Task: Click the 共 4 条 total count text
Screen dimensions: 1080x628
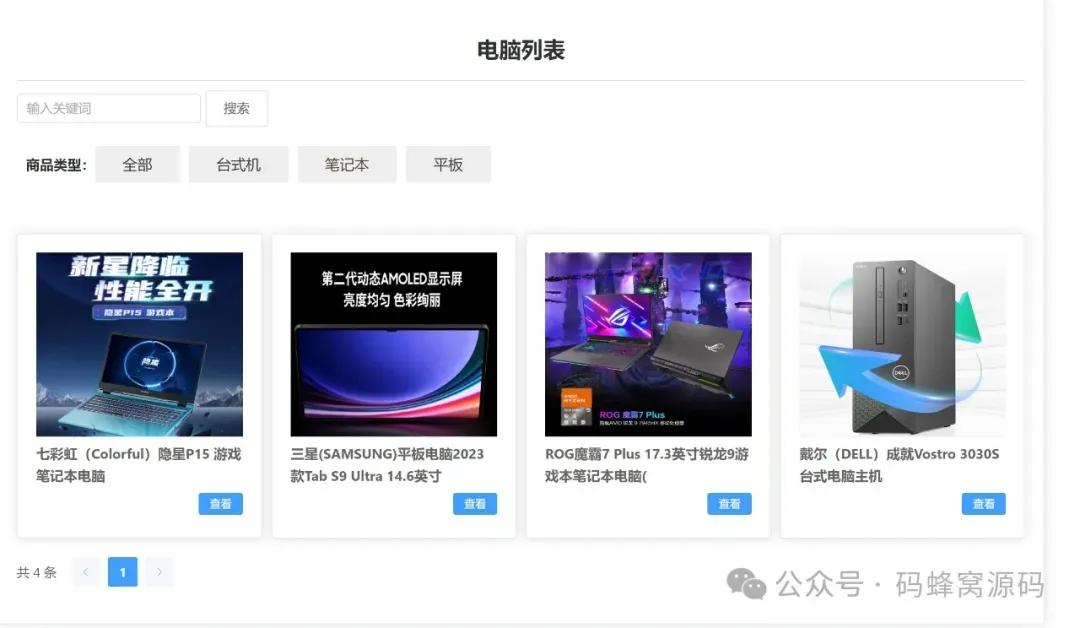Action: pos(37,572)
